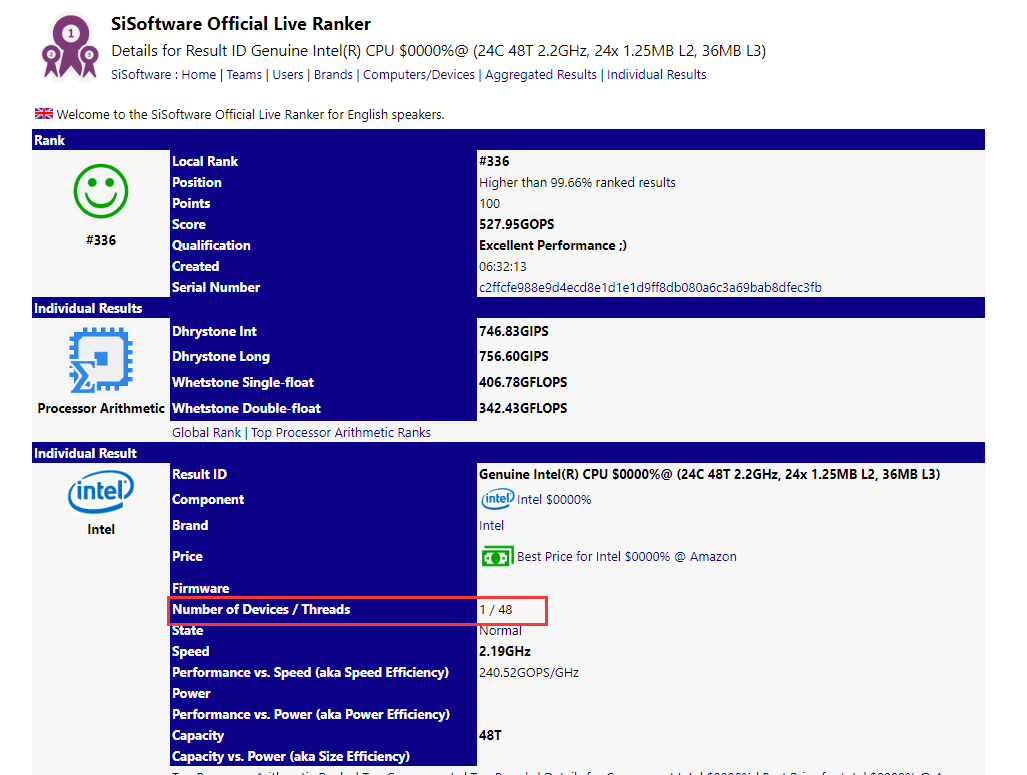1027x775 pixels.
Task: Click the green smiley rank icon
Action: pyautogui.click(x=101, y=191)
